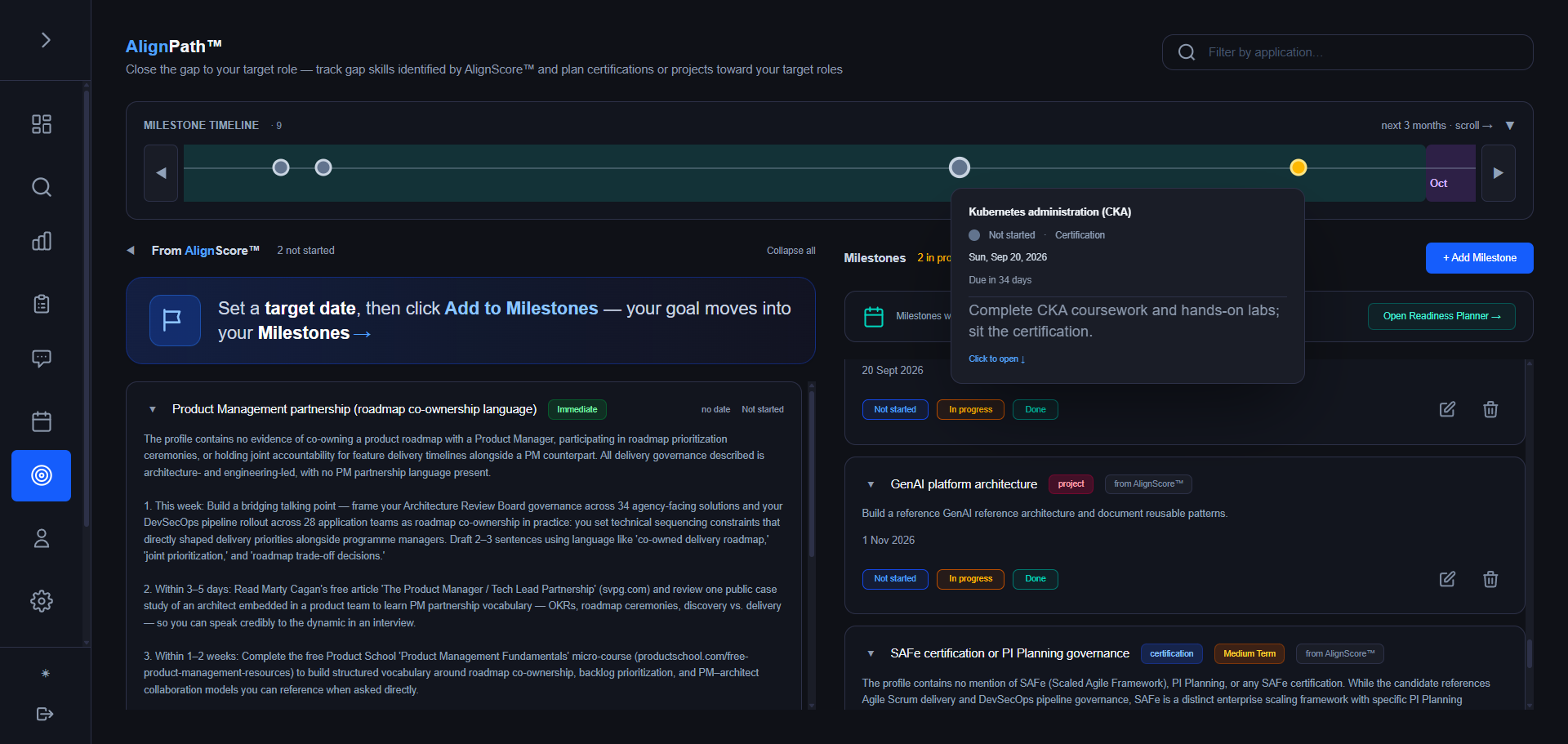
Task: Open the user profile icon in sidebar
Action: point(42,538)
